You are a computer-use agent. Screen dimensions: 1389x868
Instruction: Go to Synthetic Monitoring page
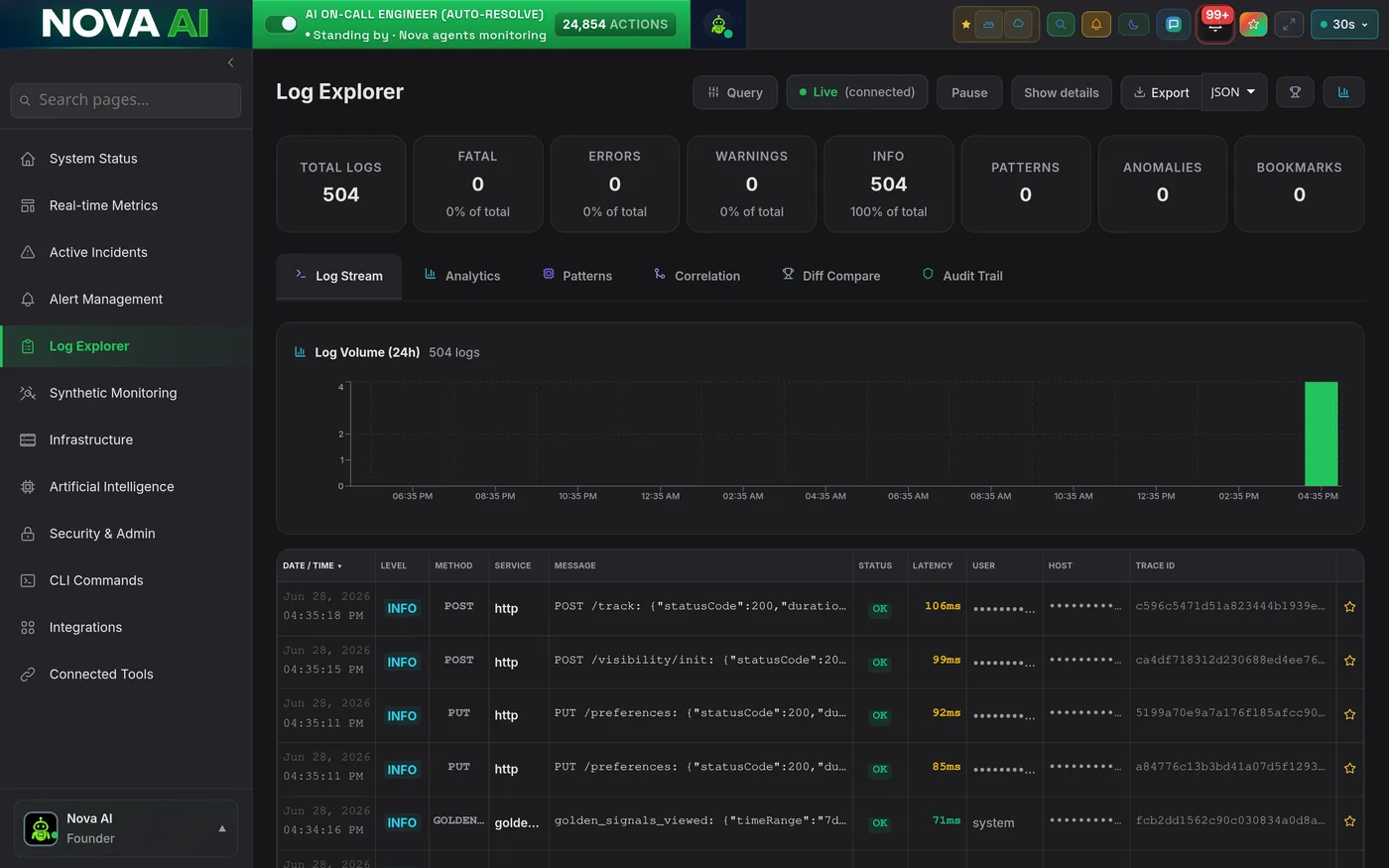(x=126, y=393)
